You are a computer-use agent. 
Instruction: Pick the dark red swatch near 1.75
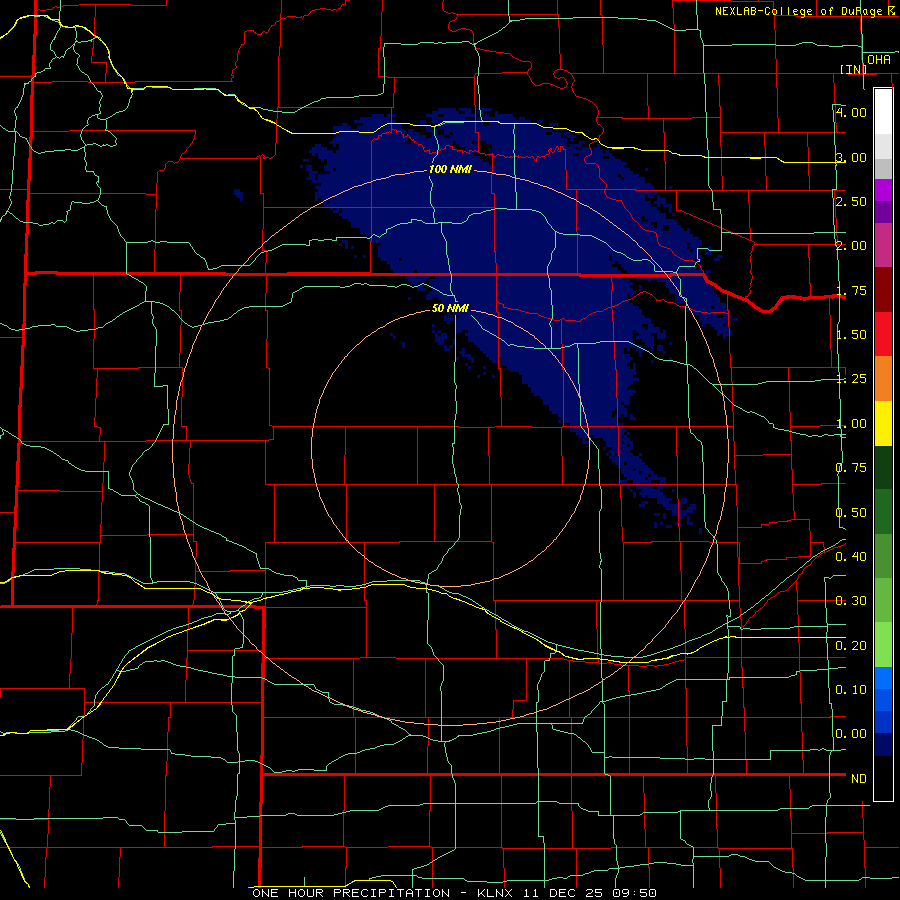click(883, 290)
